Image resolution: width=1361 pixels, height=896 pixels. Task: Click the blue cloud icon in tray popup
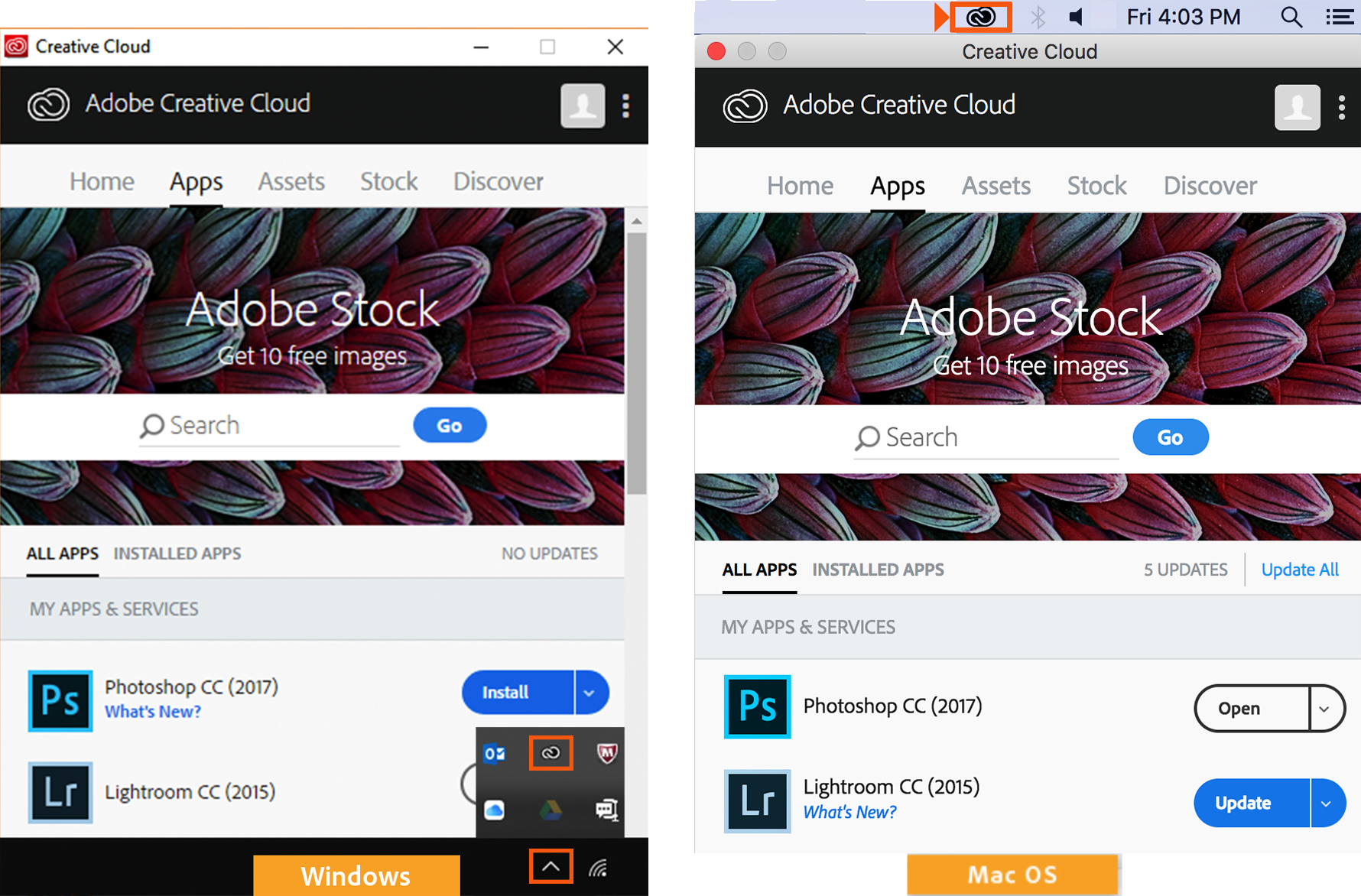[495, 810]
